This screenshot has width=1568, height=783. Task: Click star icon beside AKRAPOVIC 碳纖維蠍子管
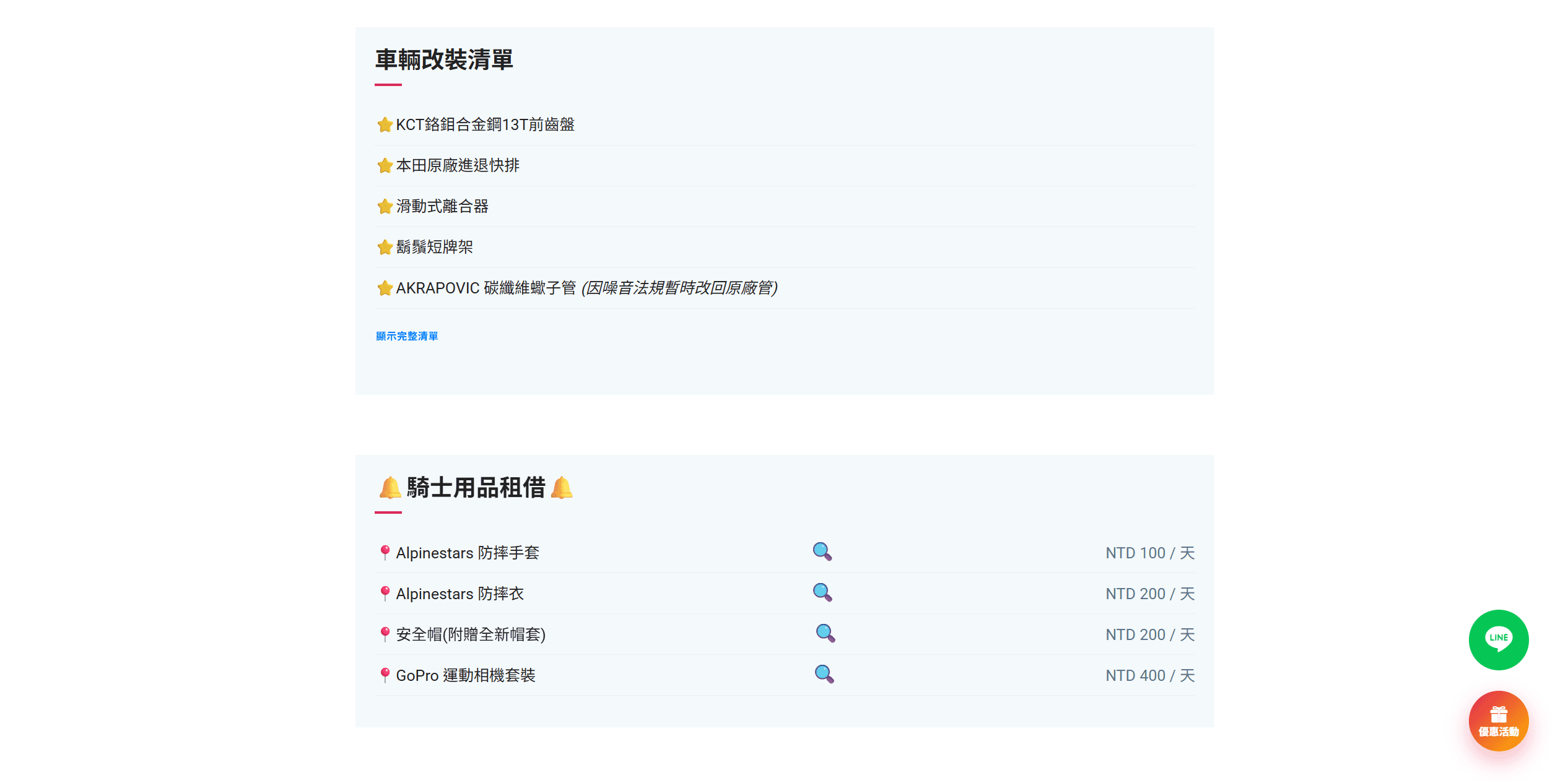385,288
